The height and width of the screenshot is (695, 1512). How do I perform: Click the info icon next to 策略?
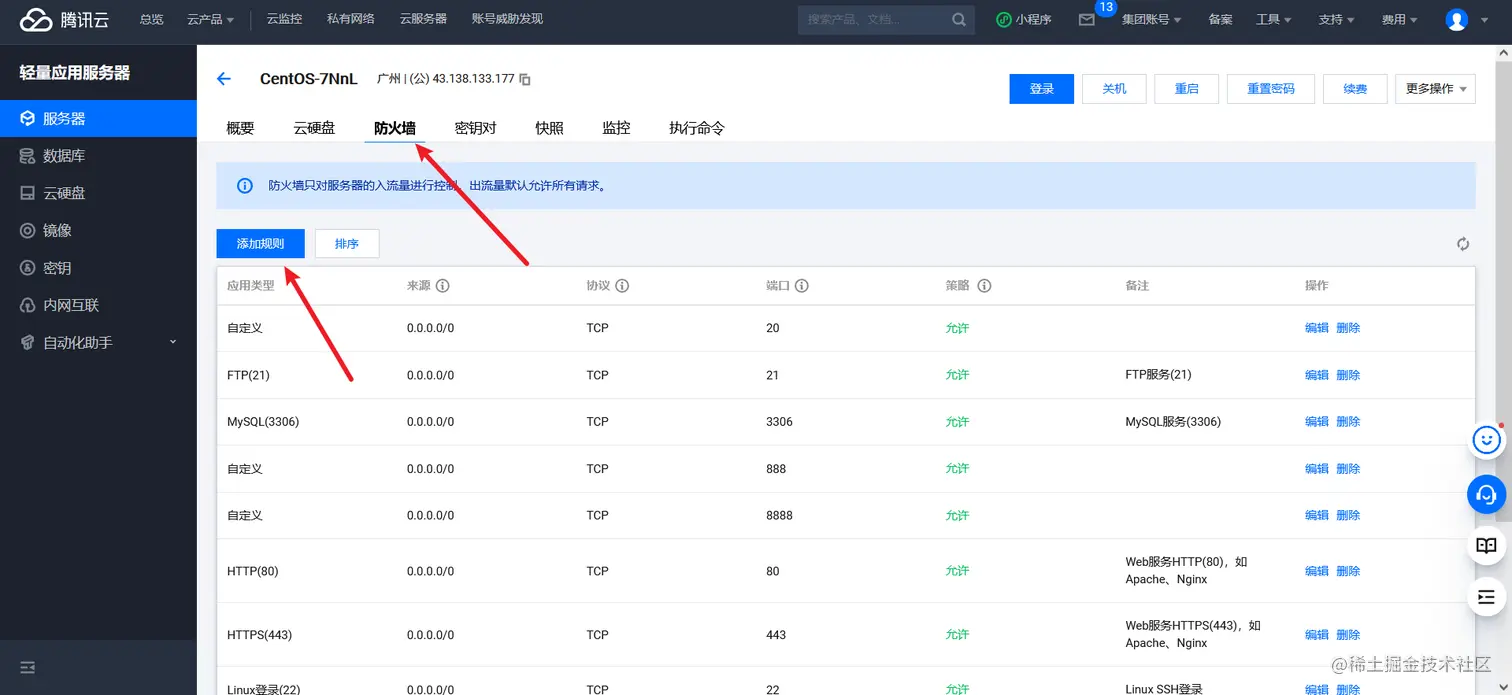[x=984, y=286]
